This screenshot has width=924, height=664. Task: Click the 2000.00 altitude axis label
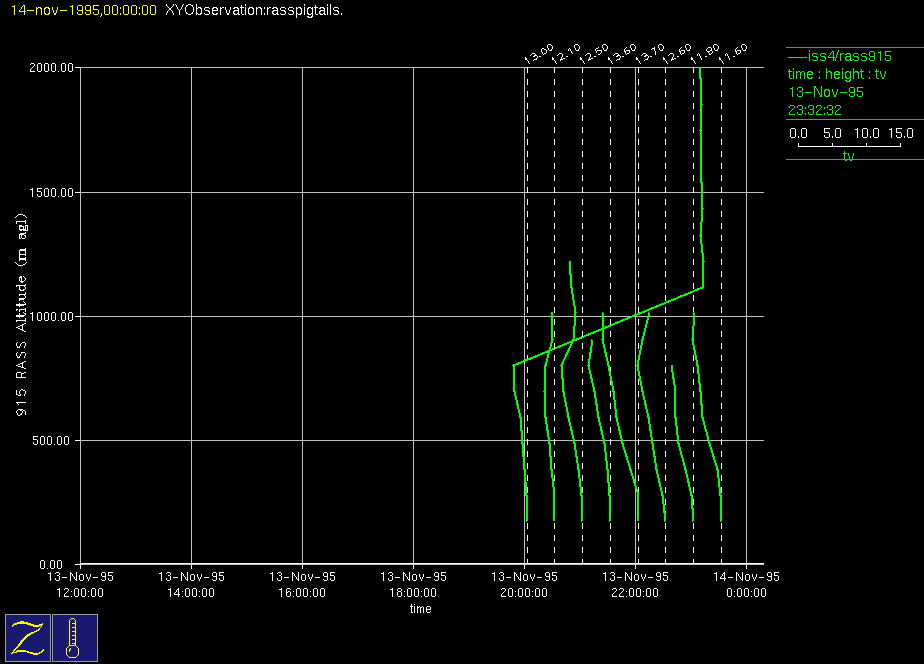point(52,68)
